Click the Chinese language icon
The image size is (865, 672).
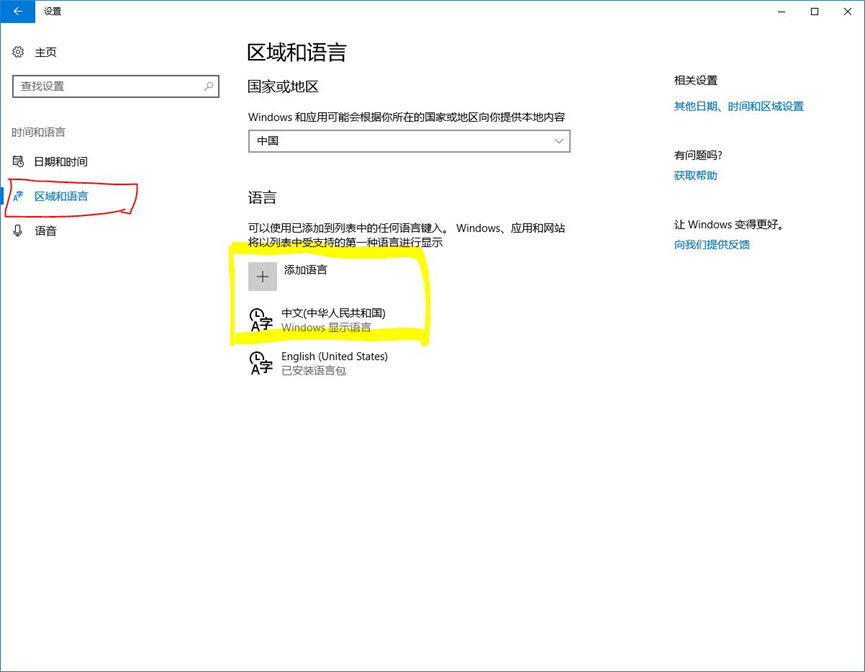point(261,320)
